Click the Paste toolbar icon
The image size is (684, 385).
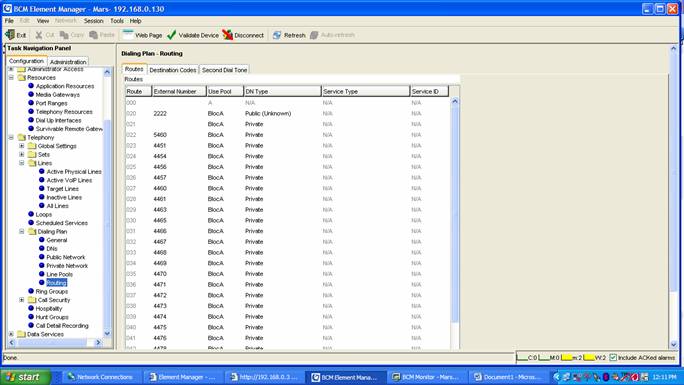pos(93,35)
